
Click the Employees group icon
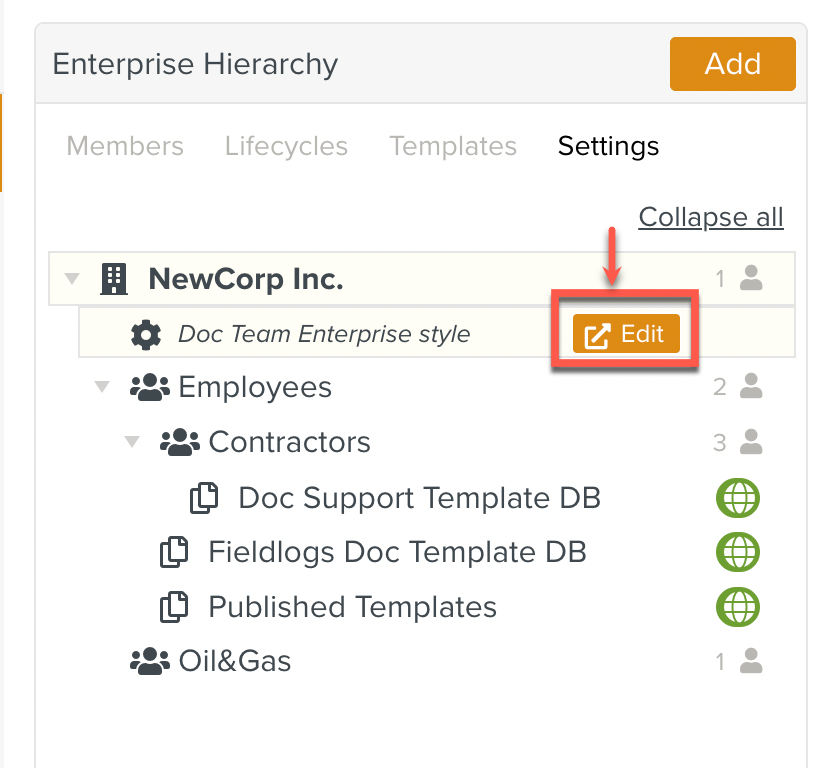(150, 388)
